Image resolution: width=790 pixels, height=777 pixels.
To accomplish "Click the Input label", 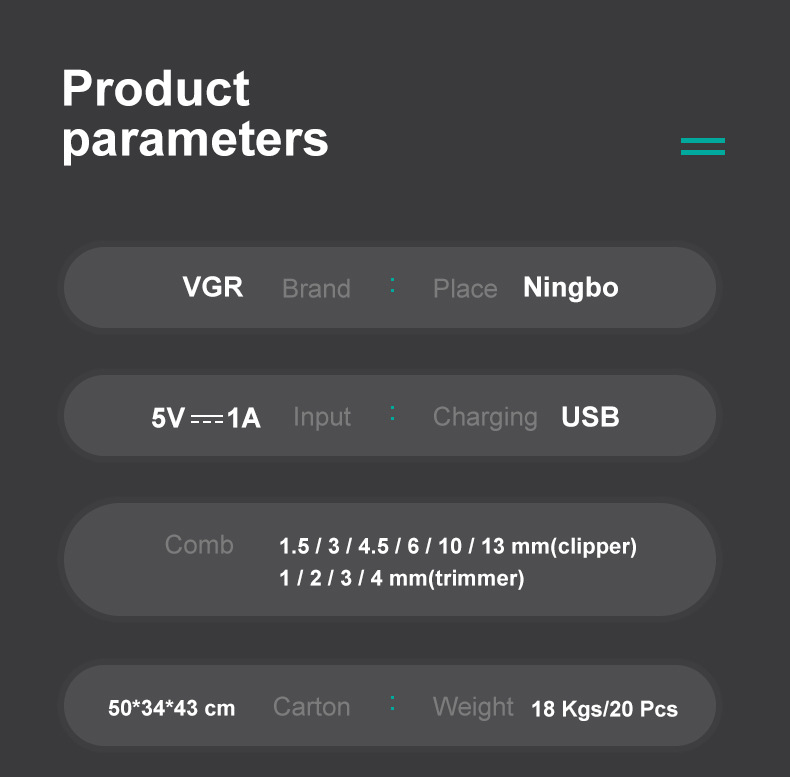I will (322, 417).
